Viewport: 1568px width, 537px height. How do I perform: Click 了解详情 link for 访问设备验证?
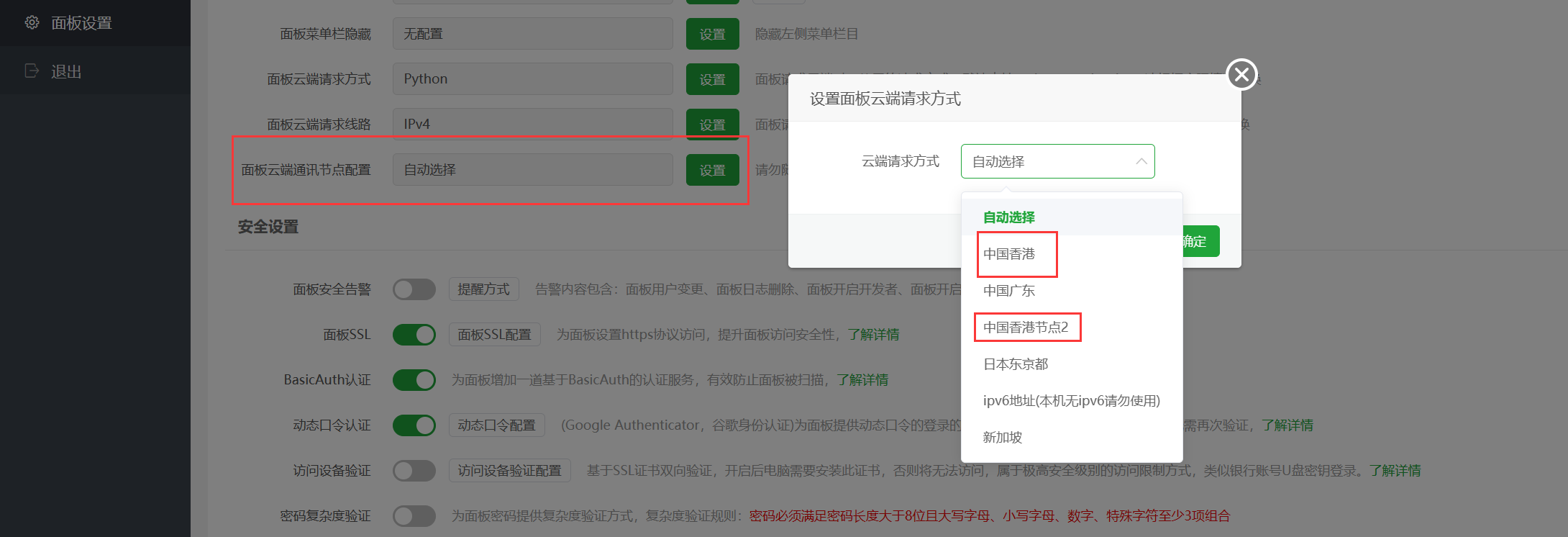pos(1395,471)
